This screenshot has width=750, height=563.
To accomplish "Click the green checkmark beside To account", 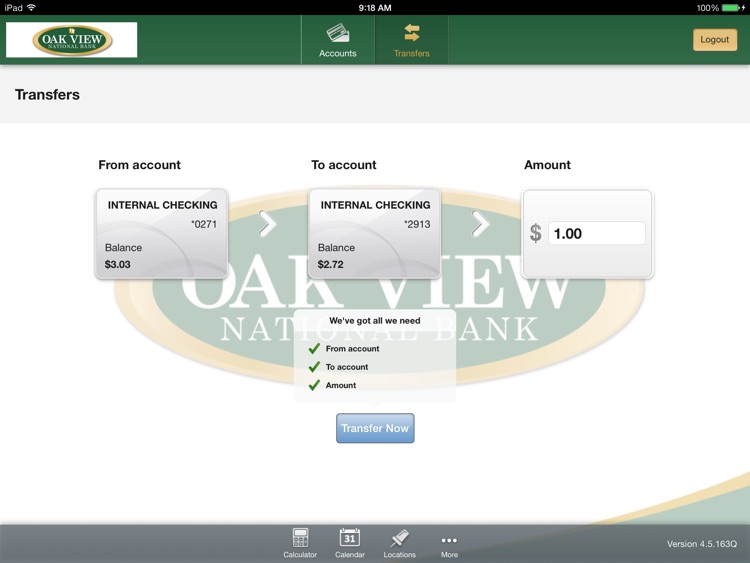I will click(314, 367).
